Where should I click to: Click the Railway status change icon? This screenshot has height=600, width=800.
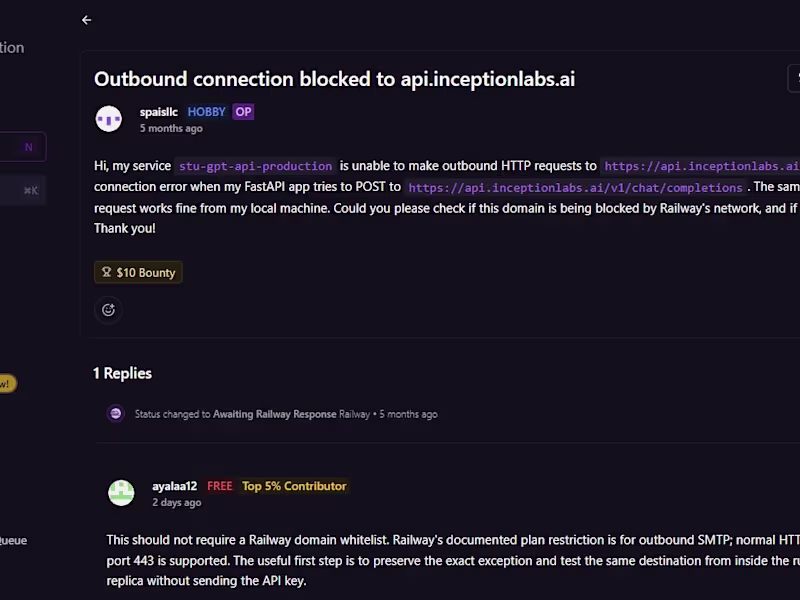click(116, 413)
